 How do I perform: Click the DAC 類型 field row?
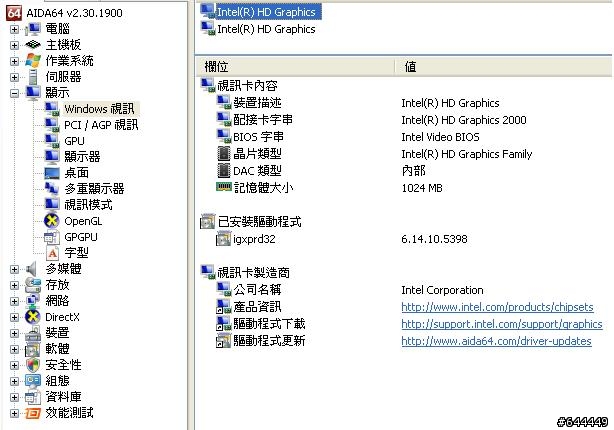click(257, 171)
